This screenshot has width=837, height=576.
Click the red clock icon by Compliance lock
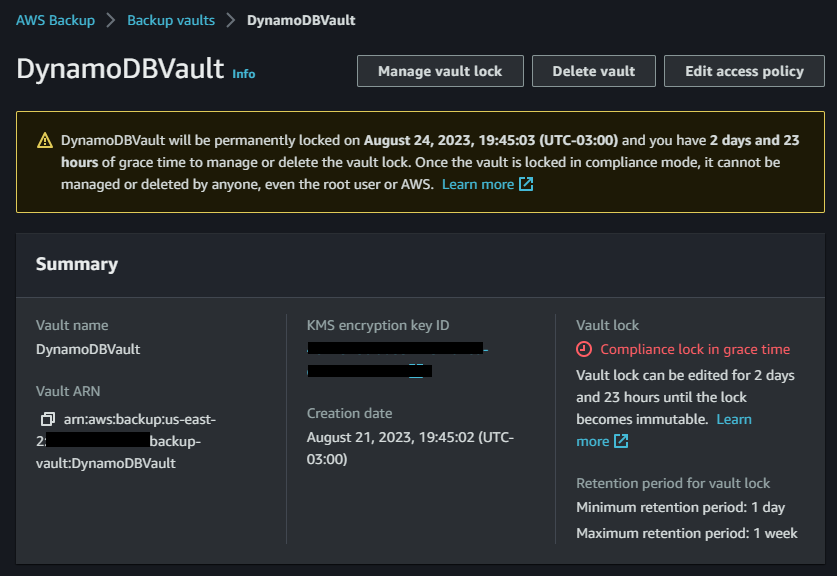click(584, 349)
